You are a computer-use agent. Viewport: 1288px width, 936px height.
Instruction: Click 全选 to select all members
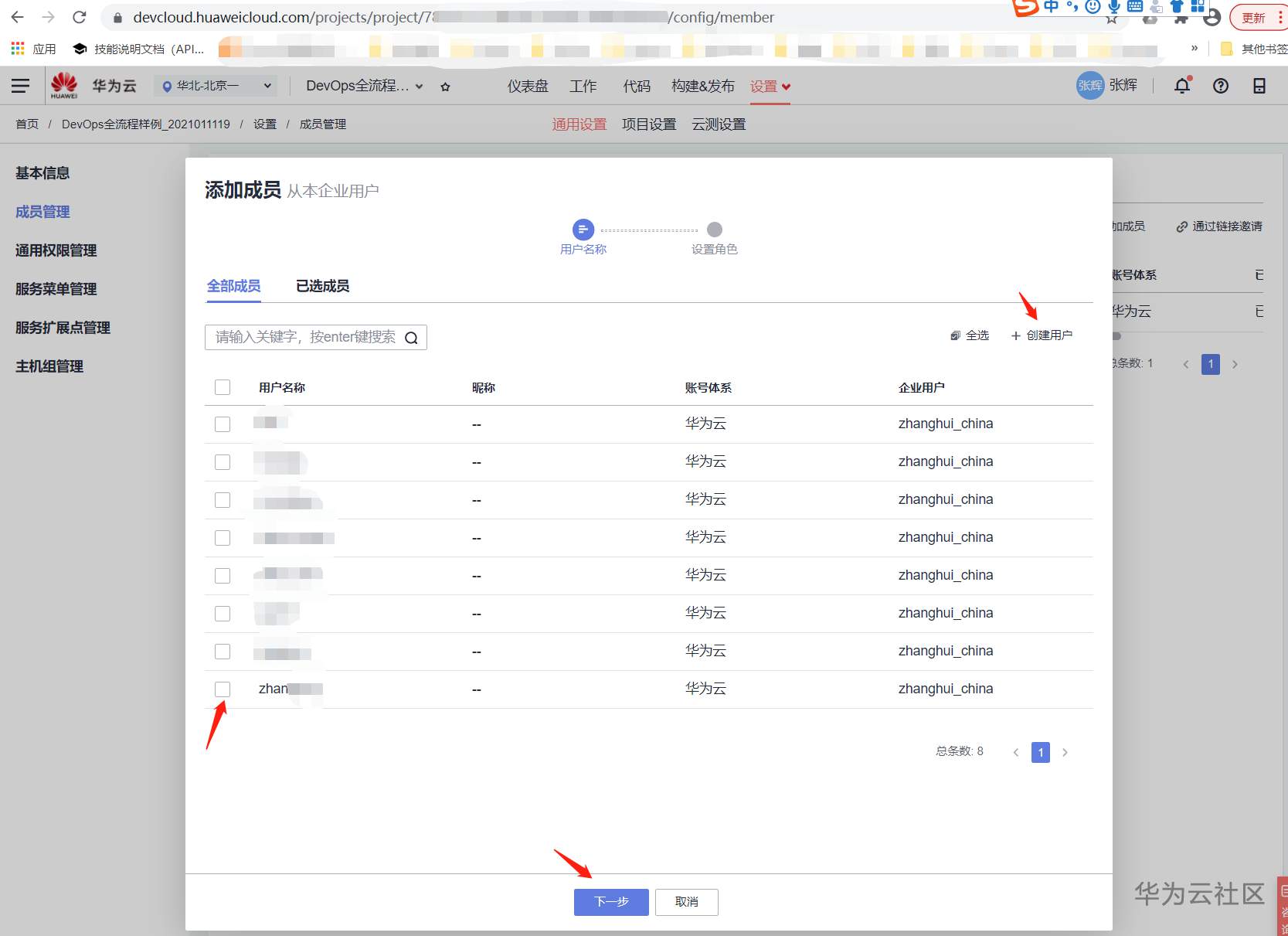tap(970, 335)
